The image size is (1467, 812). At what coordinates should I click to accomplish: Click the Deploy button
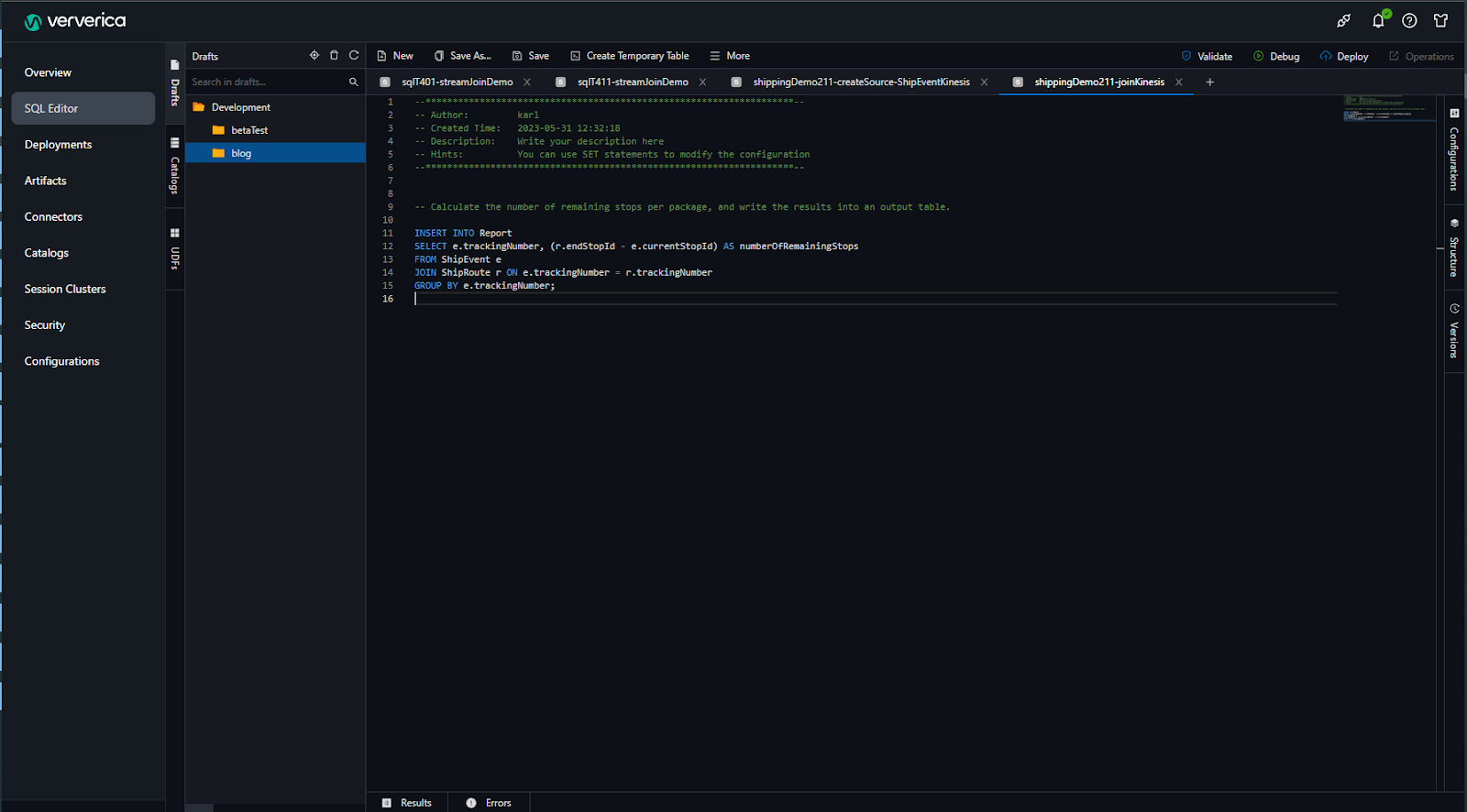pyautogui.click(x=1344, y=57)
